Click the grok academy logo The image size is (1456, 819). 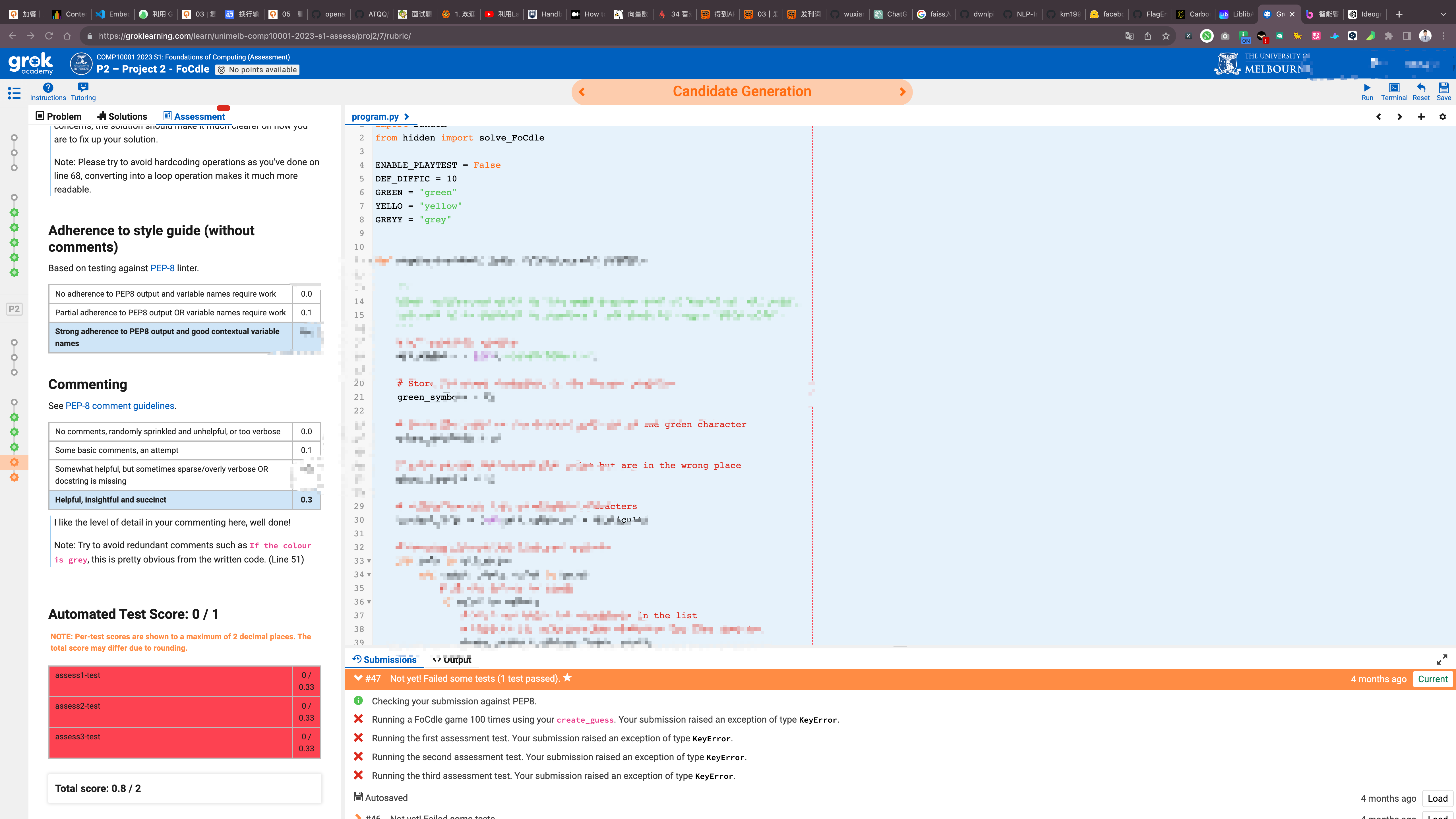click(x=31, y=64)
